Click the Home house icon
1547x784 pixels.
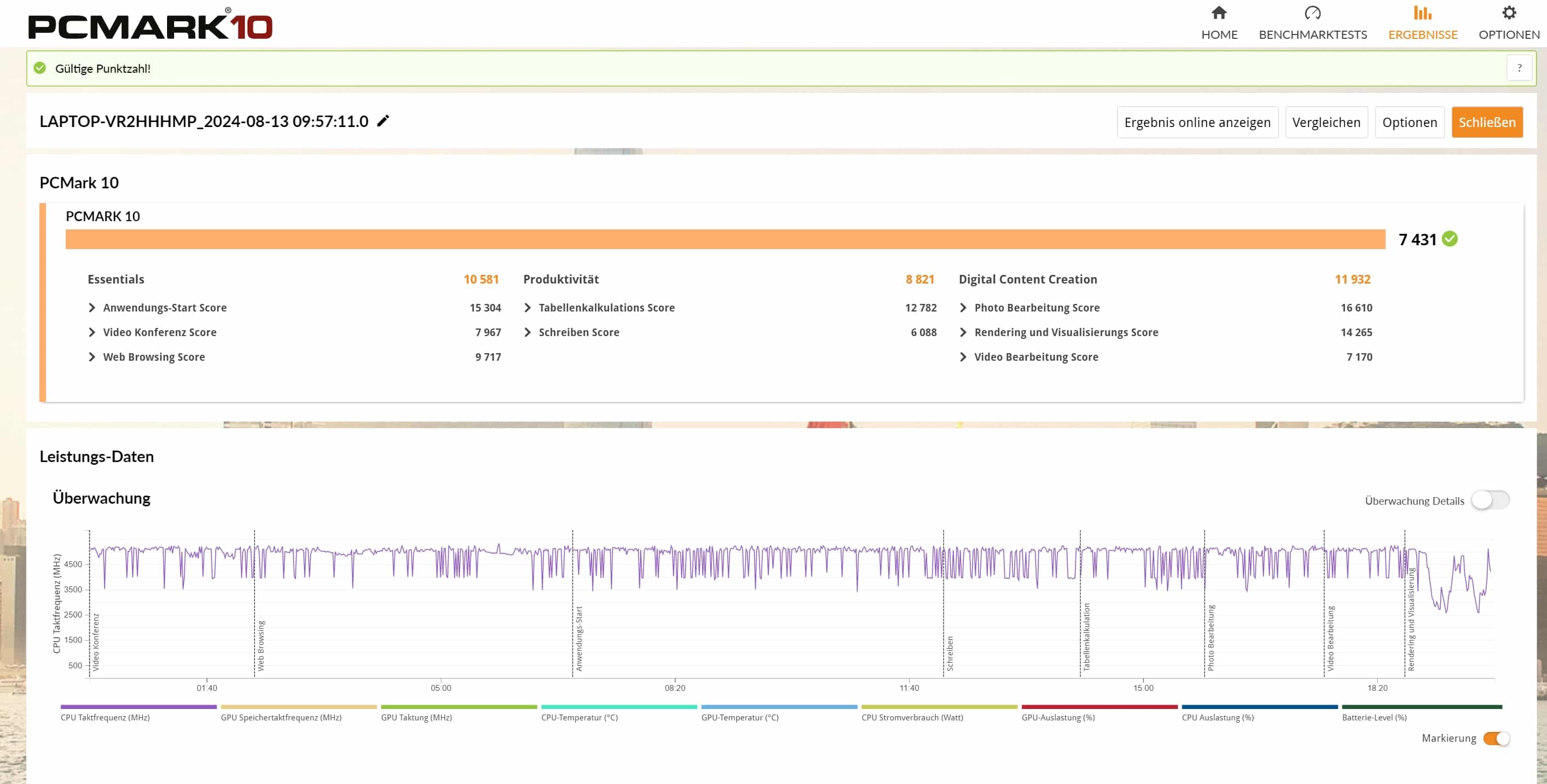1218,13
